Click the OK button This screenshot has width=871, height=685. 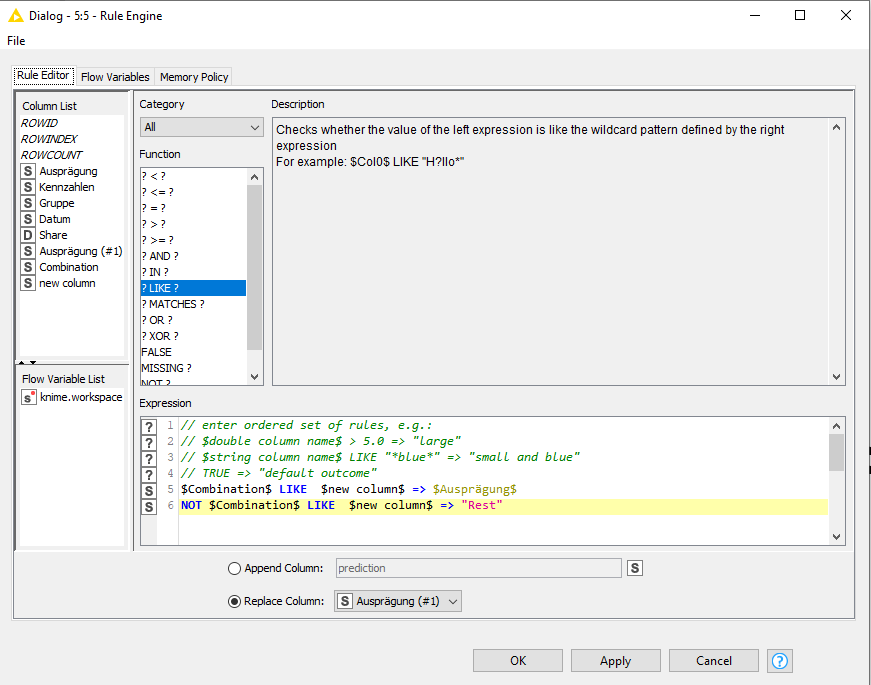[x=518, y=661]
